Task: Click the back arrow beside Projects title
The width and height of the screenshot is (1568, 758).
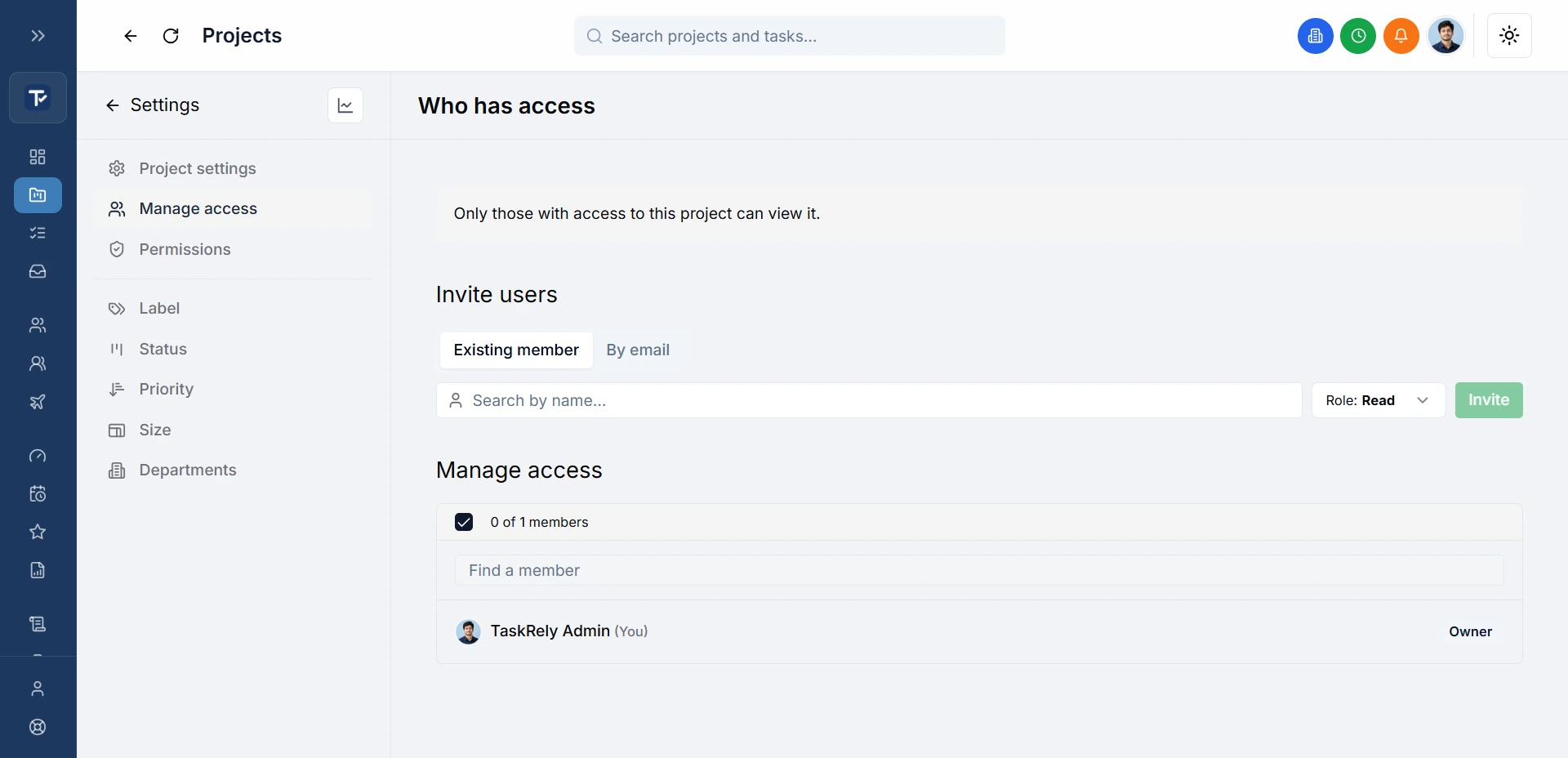Action: point(131,36)
